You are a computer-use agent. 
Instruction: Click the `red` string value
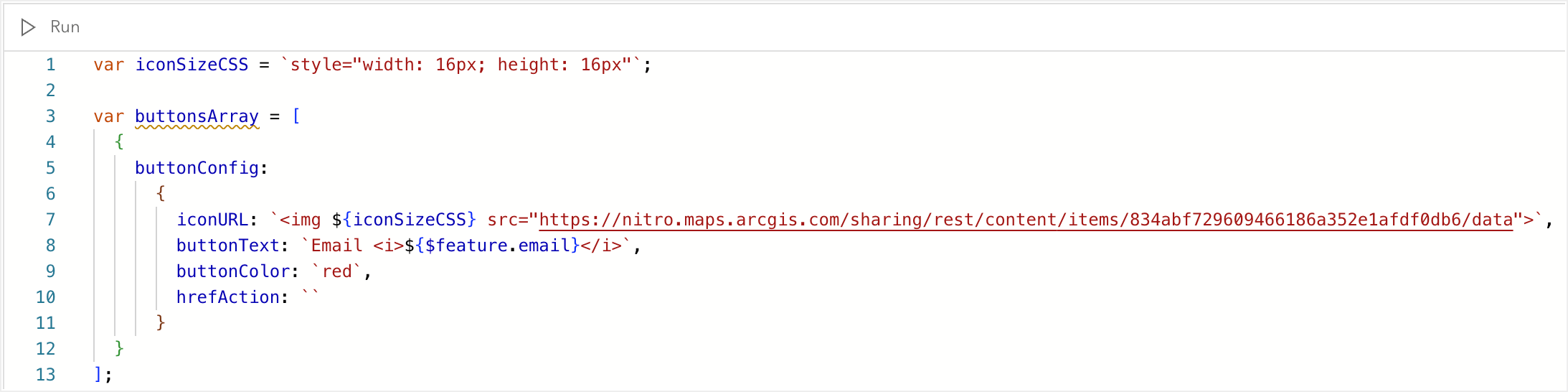coord(336,271)
